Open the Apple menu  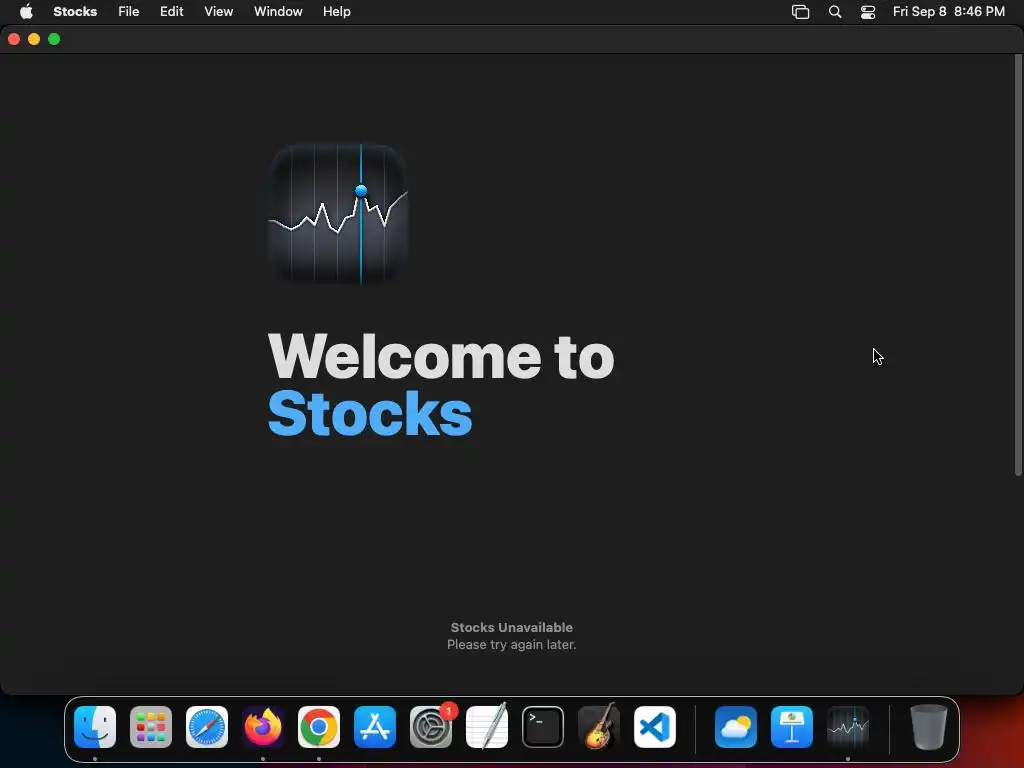[x=26, y=12]
